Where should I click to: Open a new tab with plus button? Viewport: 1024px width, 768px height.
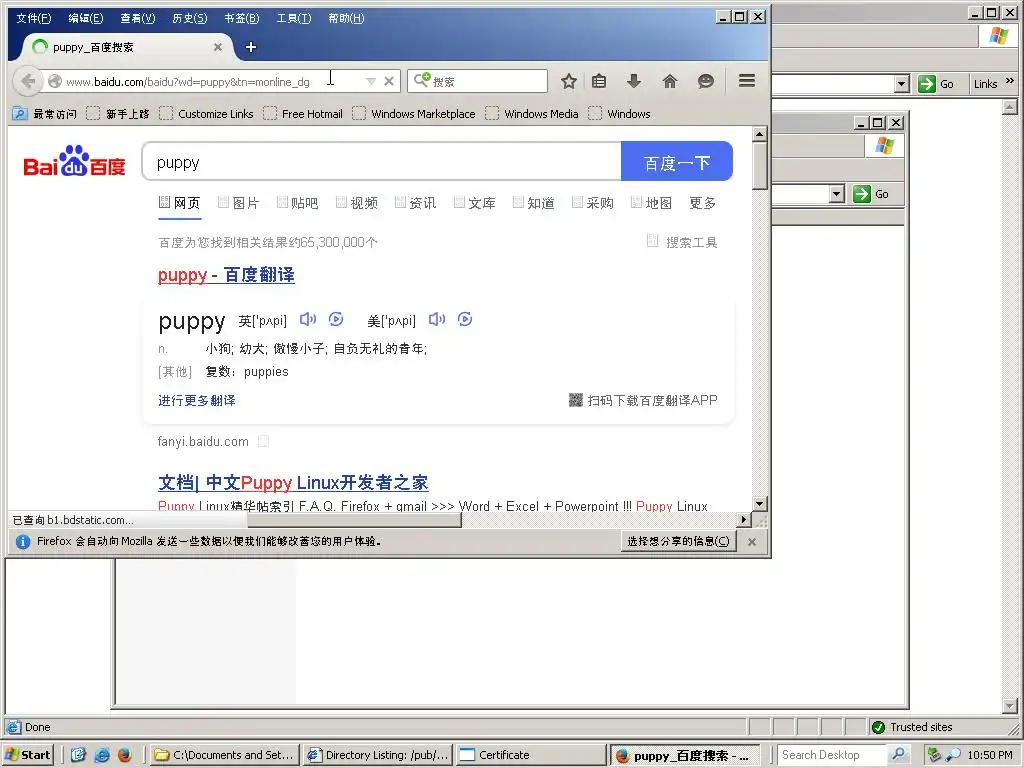coord(251,47)
